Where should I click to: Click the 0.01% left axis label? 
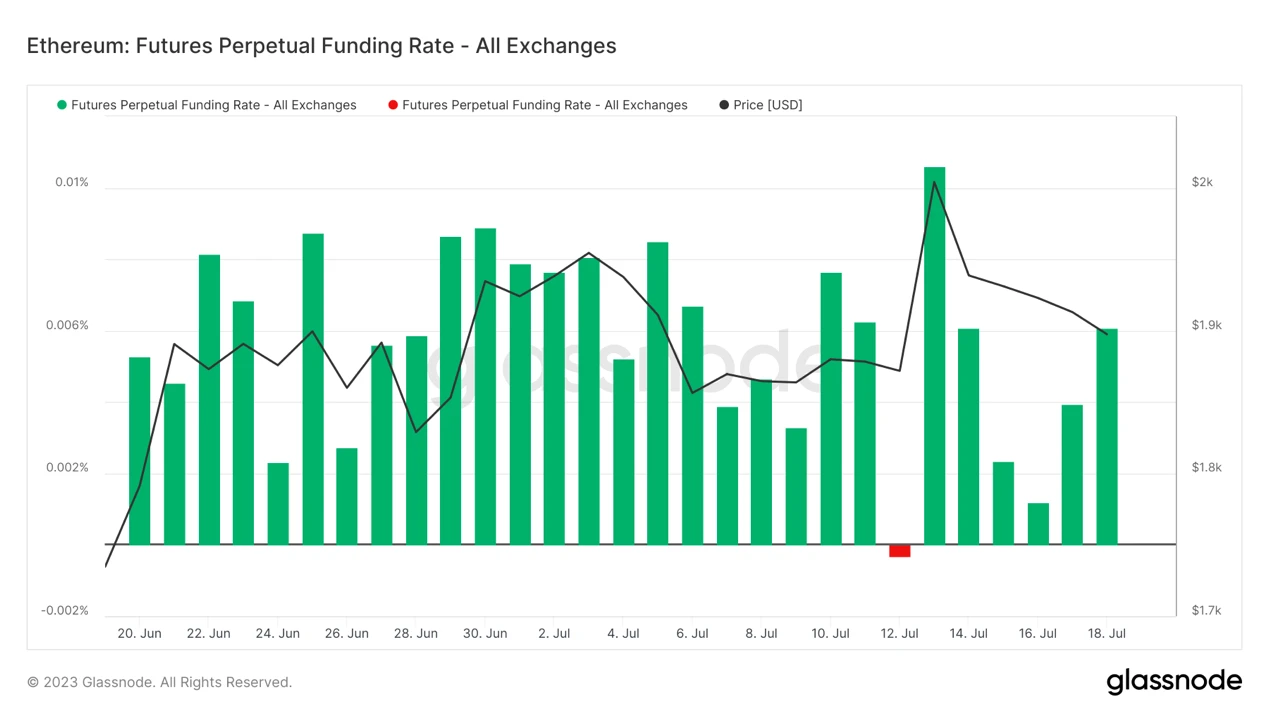pos(71,182)
